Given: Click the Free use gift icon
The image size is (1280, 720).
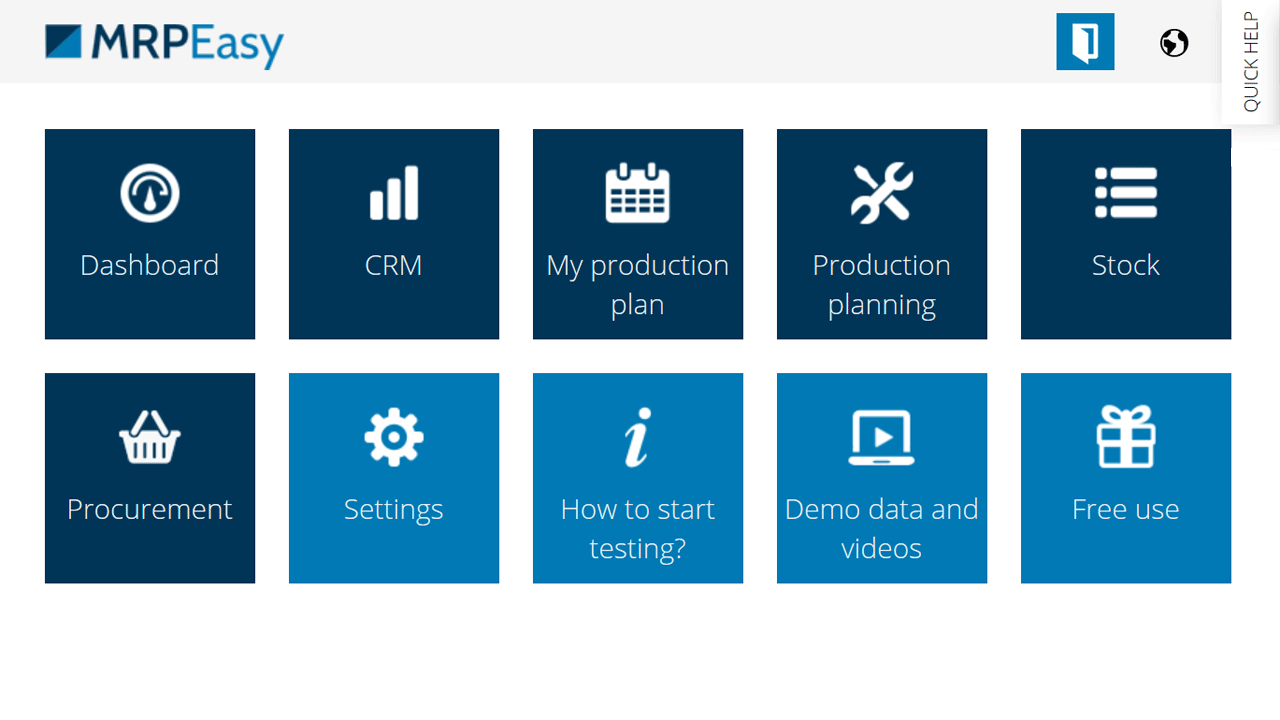Looking at the screenshot, I should tap(1126, 436).
